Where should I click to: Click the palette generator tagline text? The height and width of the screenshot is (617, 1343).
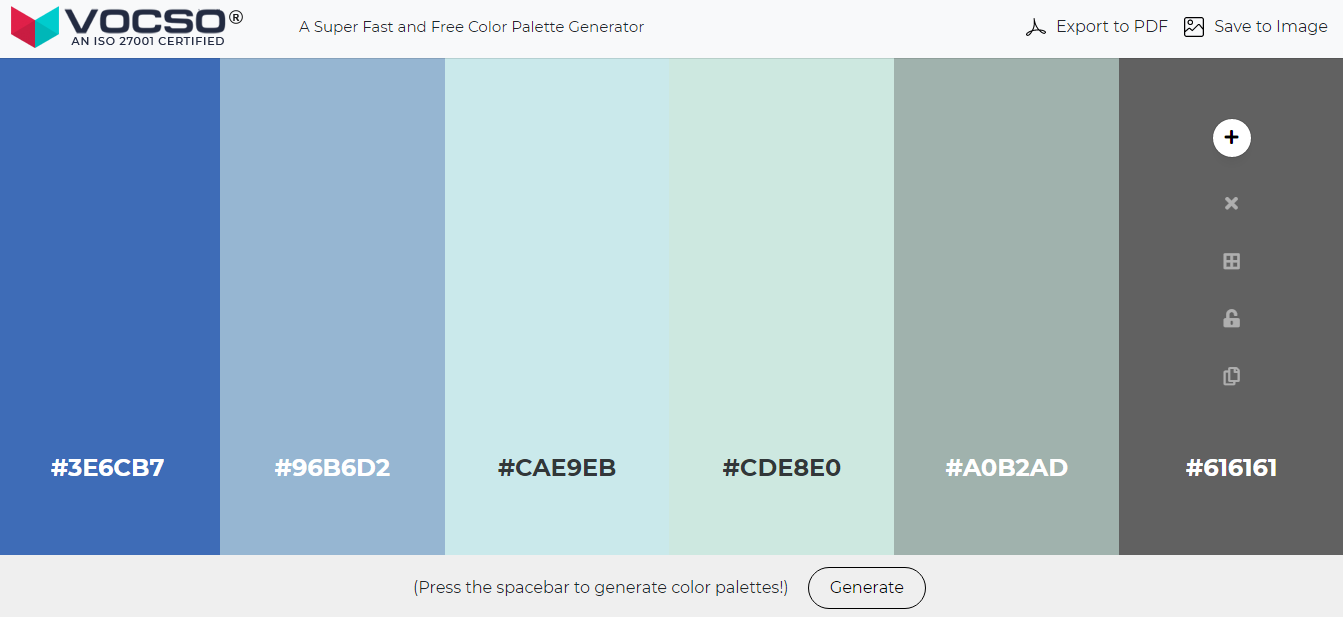pos(470,27)
